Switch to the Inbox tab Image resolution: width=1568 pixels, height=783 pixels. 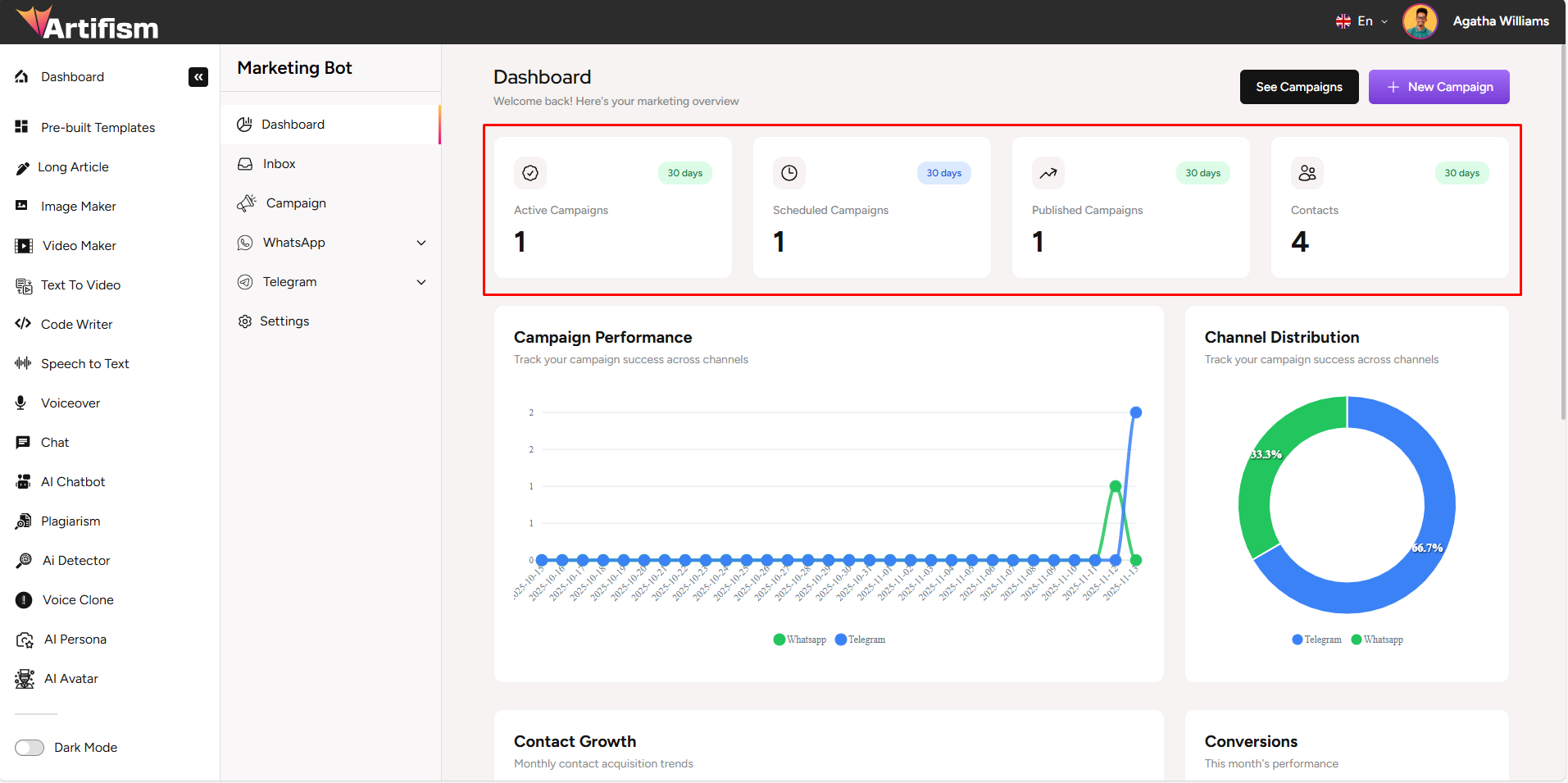(x=277, y=163)
